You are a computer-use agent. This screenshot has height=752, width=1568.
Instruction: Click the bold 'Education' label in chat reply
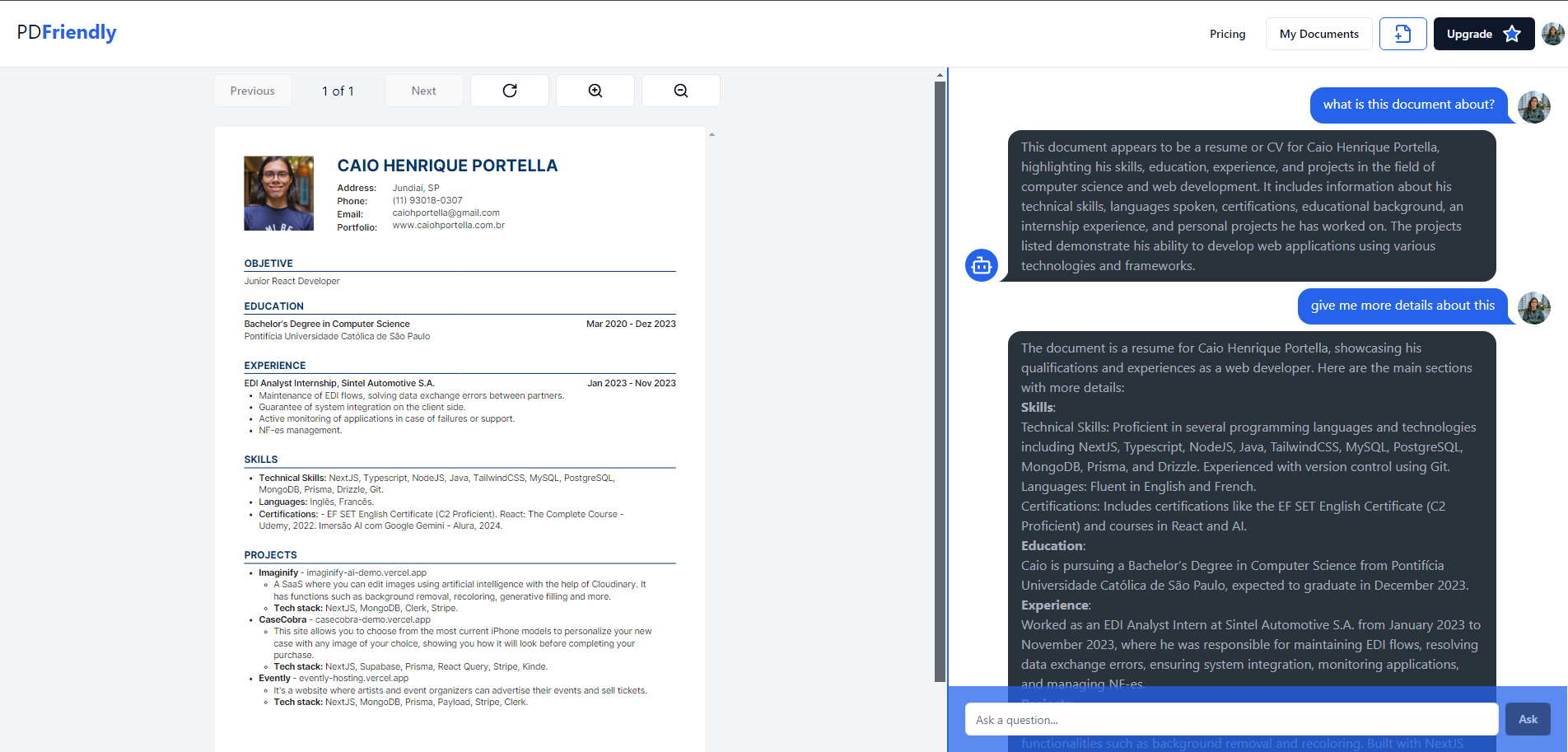[1052, 546]
